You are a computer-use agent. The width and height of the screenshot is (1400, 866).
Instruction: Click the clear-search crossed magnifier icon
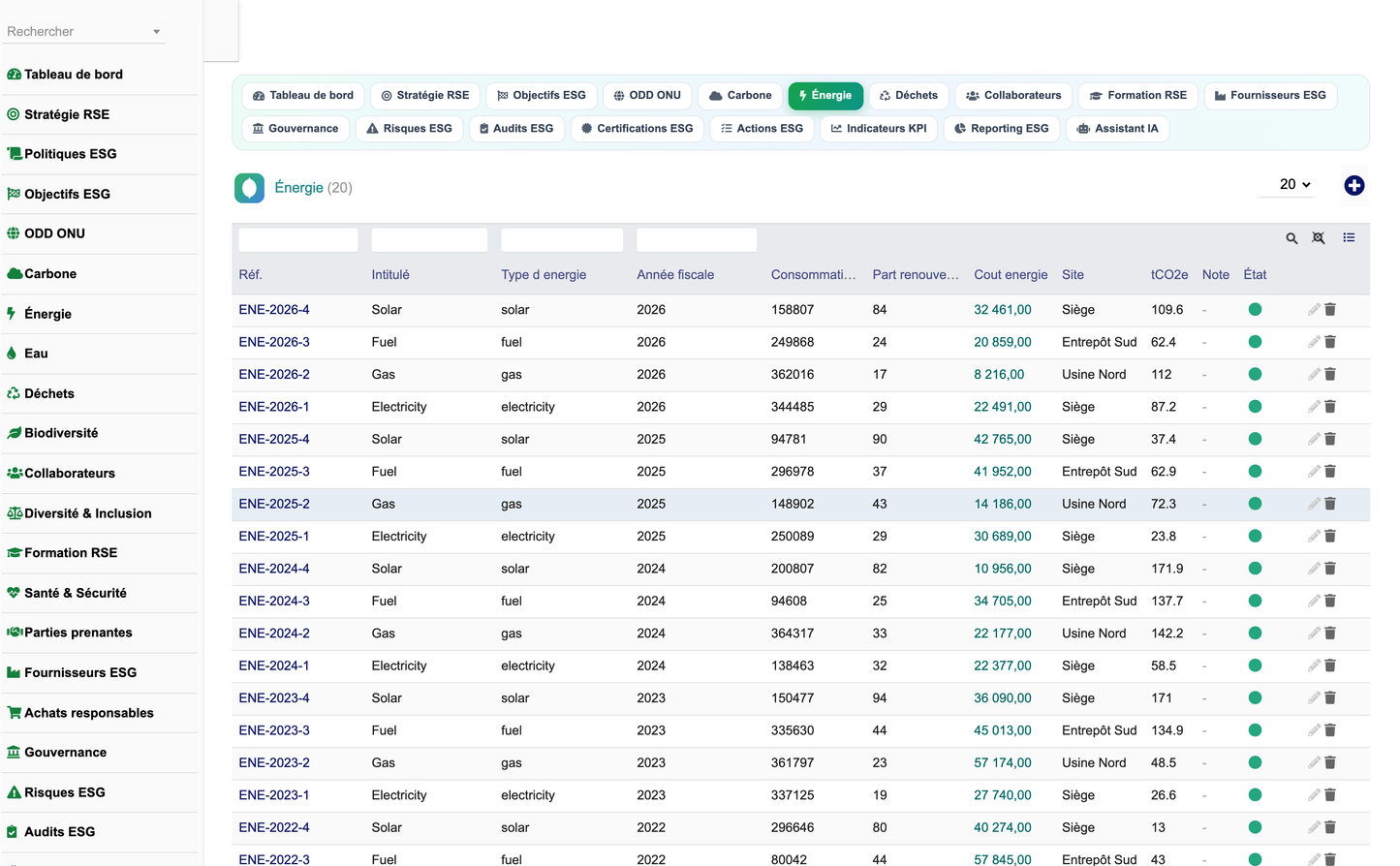1318,238
